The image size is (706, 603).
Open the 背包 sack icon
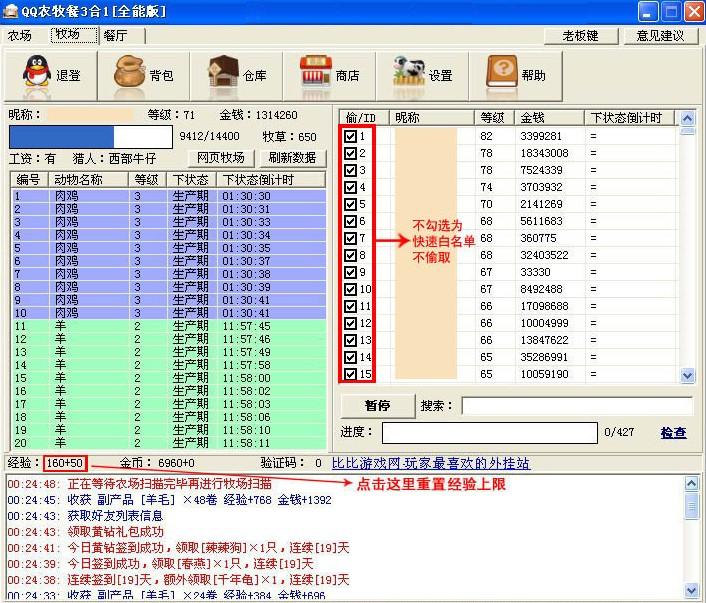coord(129,71)
